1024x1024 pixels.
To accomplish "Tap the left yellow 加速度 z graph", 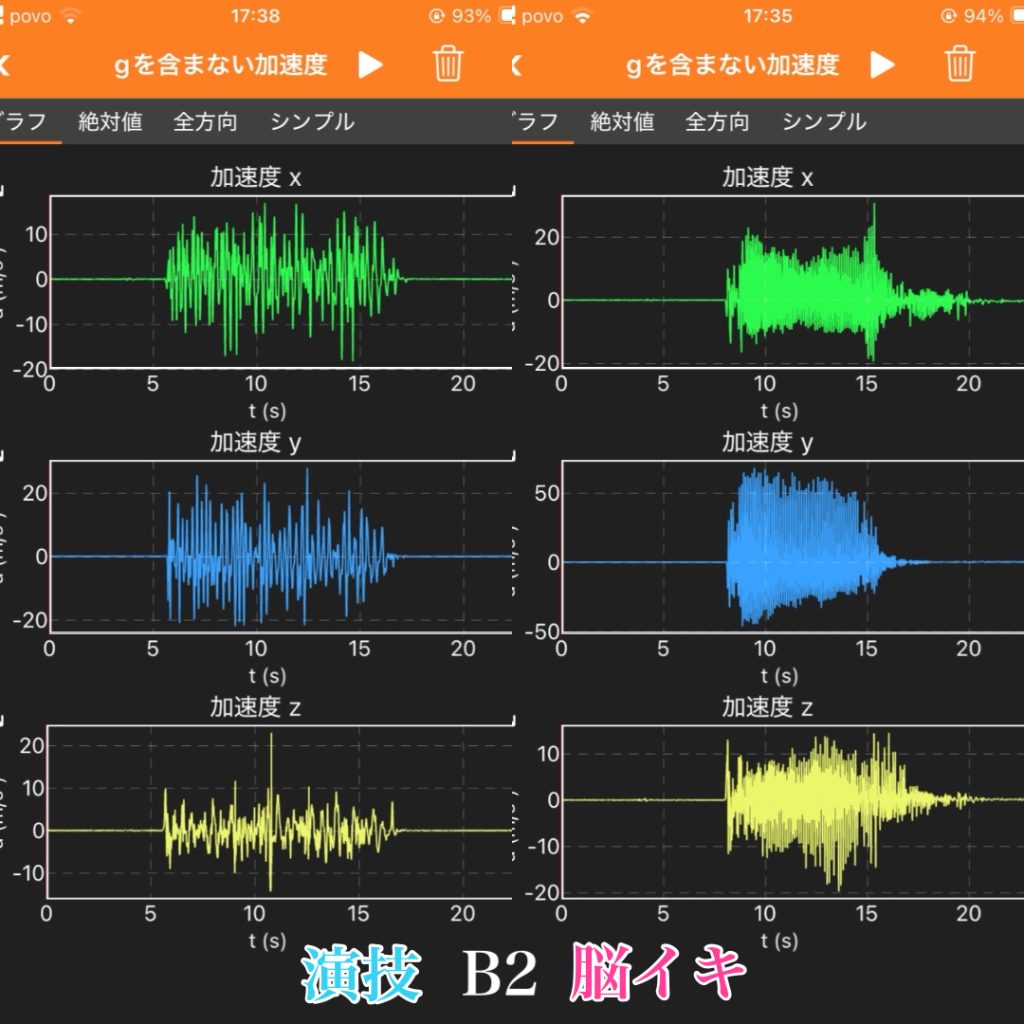I will click(280, 812).
